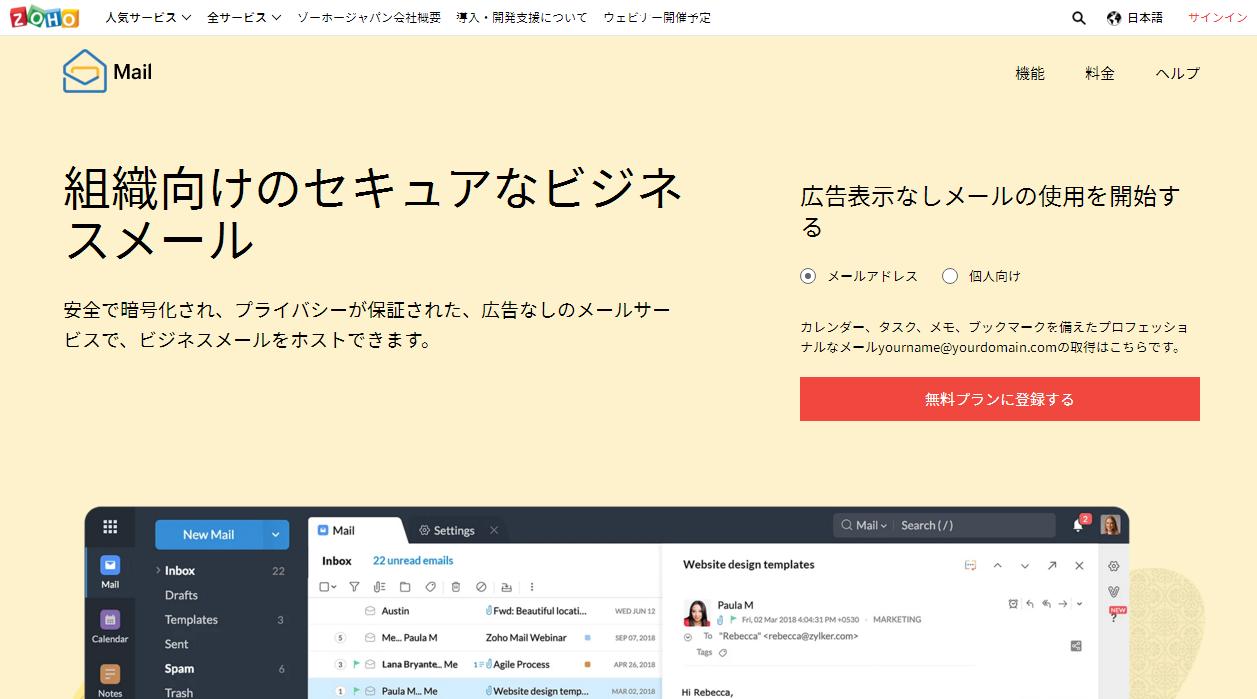Open the Templates folder
1257x699 pixels.
[191, 620]
